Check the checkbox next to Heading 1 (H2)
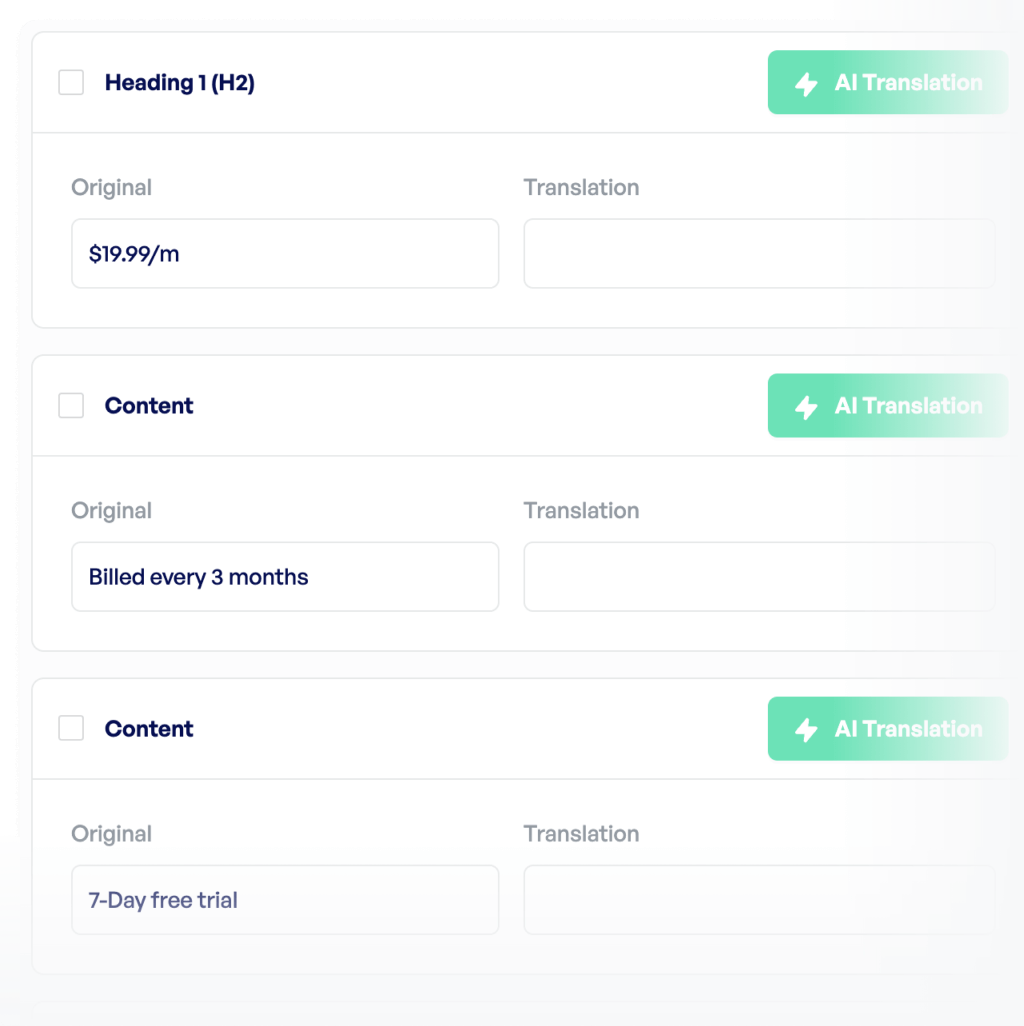This screenshot has width=1024, height=1026. 71,83
